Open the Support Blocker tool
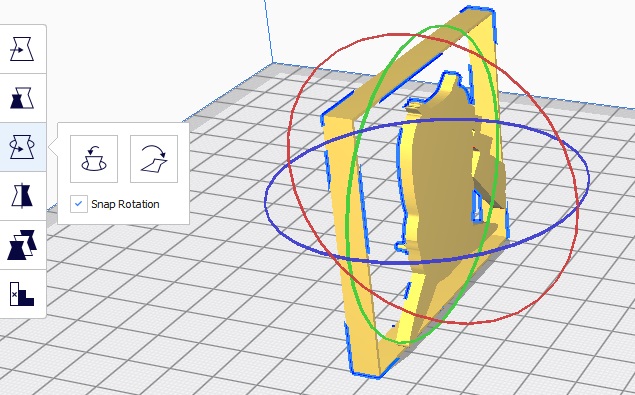The height and width of the screenshot is (395, 635). click(22, 294)
